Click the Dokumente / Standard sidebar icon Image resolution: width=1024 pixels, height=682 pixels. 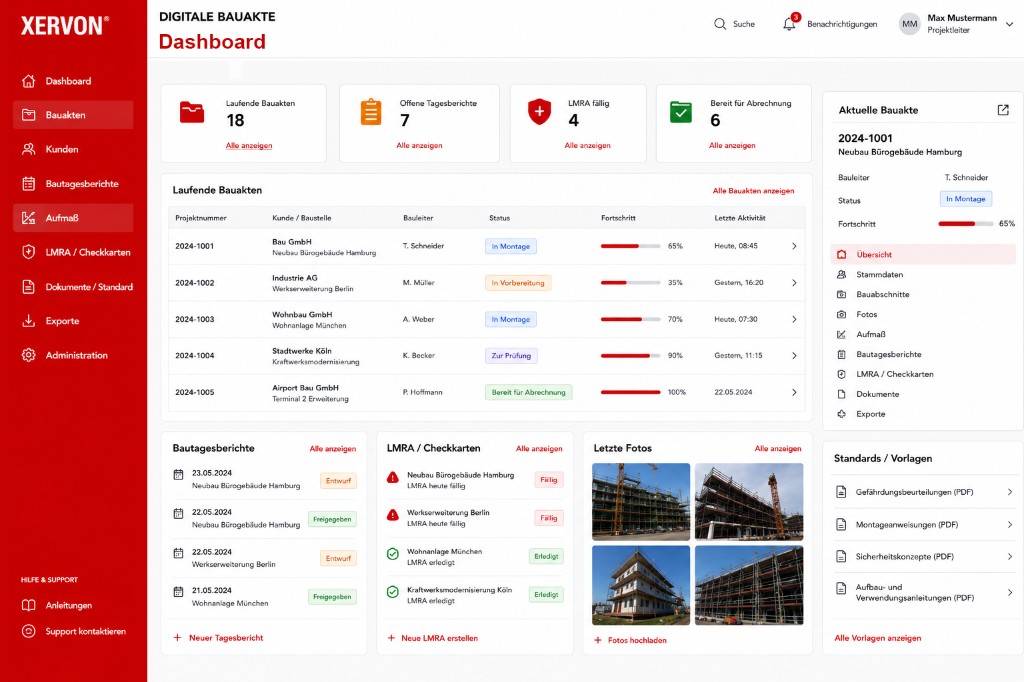tap(28, 287)
